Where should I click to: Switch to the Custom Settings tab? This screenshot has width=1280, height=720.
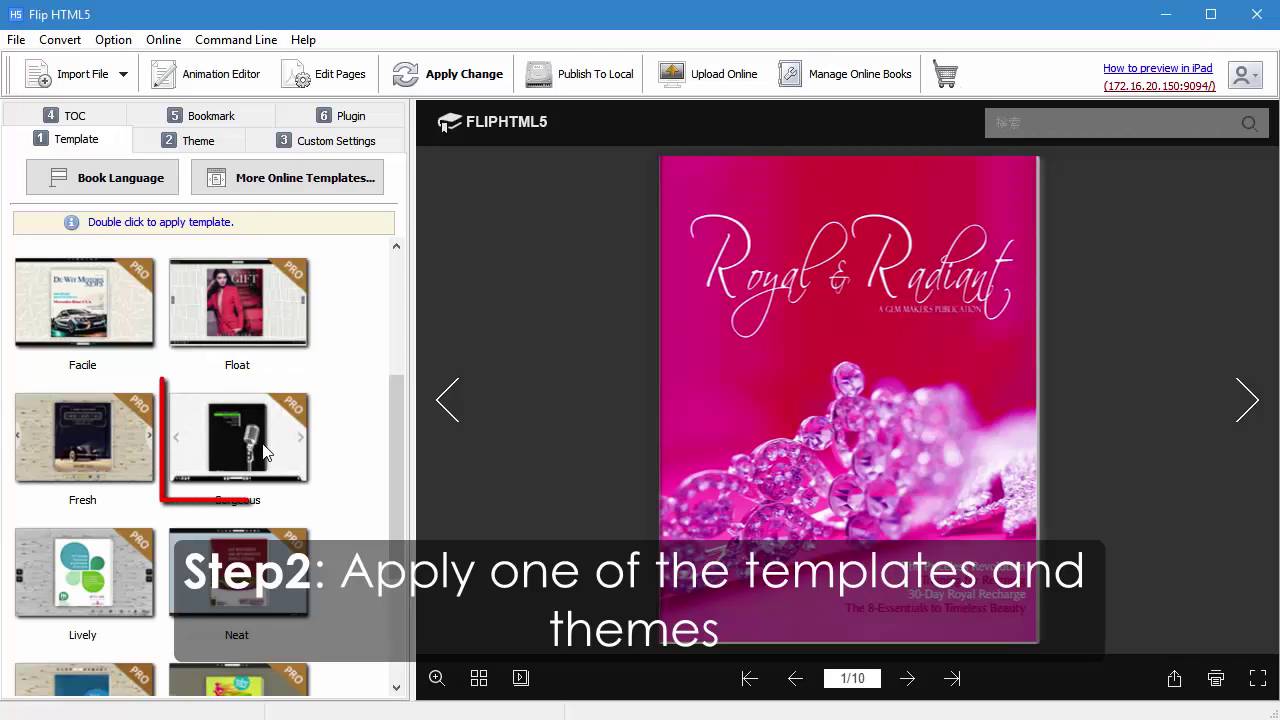click(x=326, y=140)
